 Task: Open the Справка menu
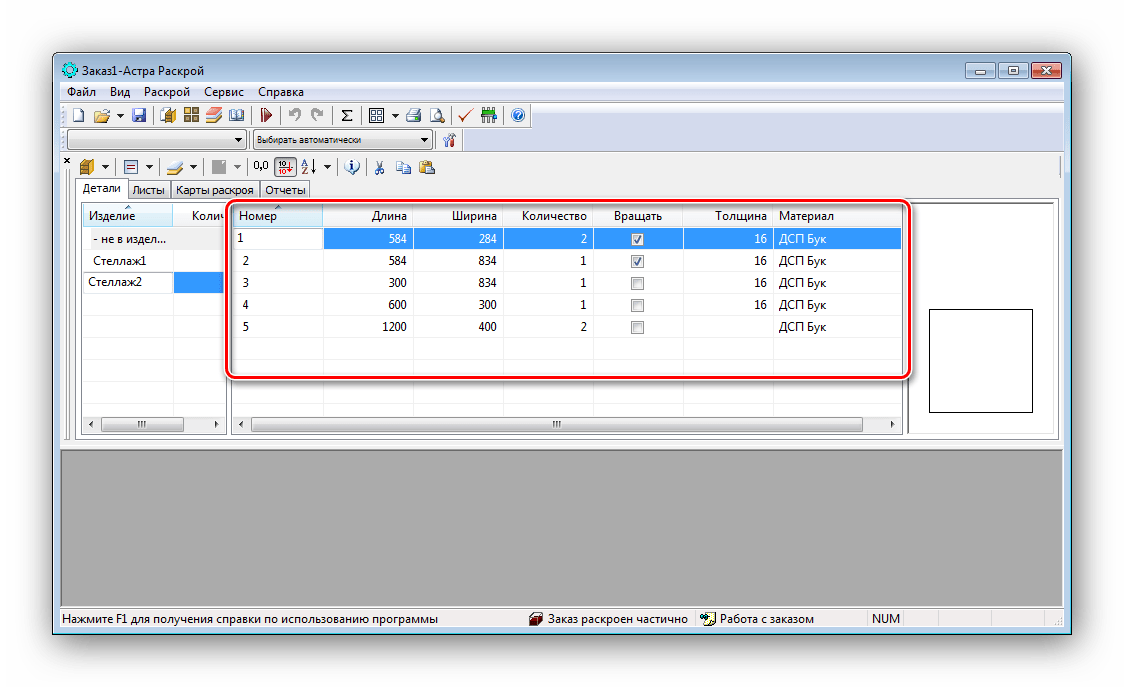281,92
